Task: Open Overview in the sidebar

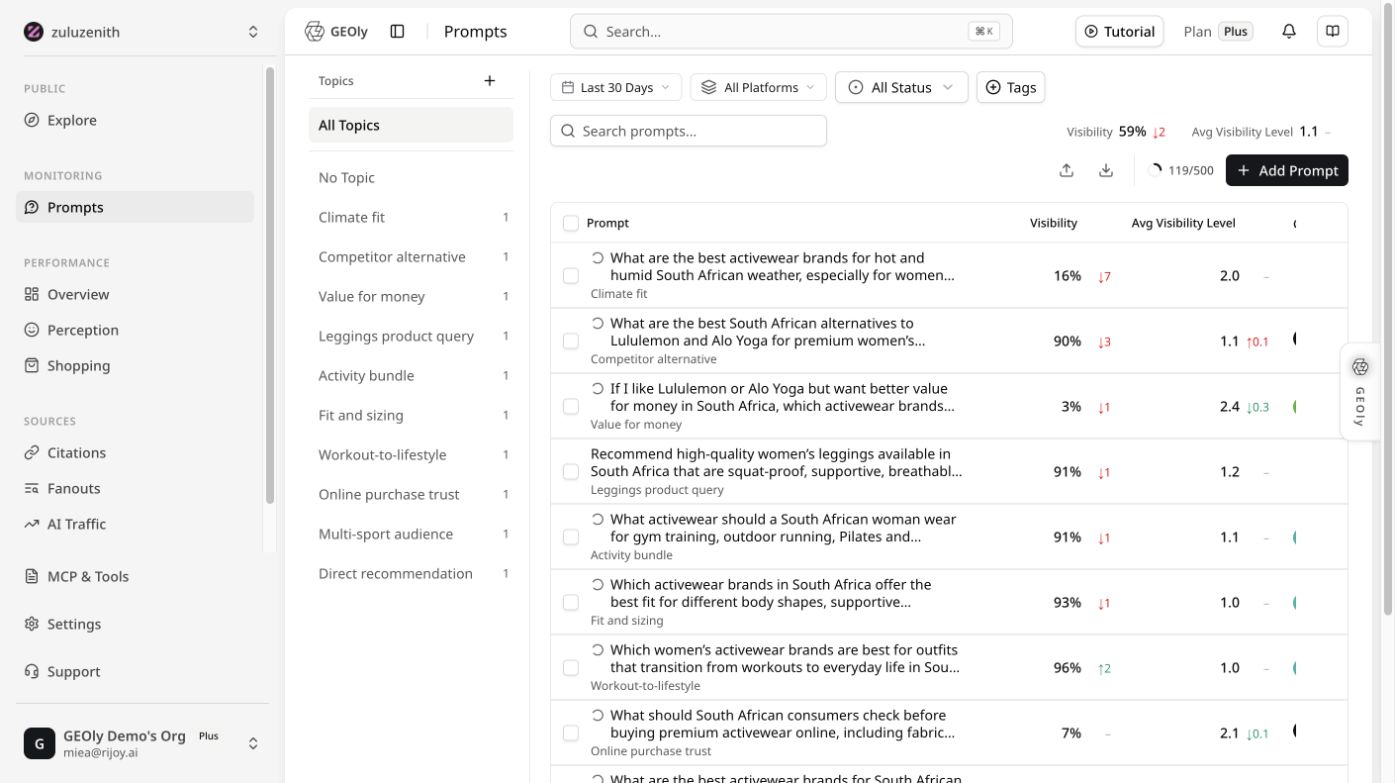Action: pos(135,294)
